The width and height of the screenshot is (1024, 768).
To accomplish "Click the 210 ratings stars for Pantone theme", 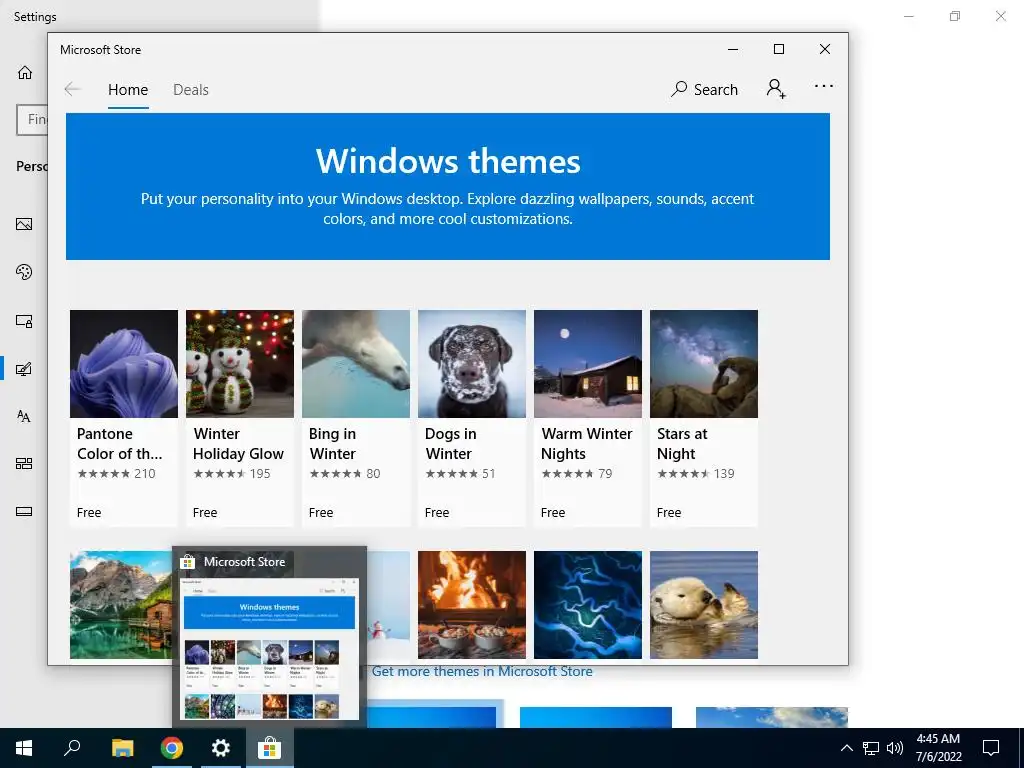I will coord(116,473).
